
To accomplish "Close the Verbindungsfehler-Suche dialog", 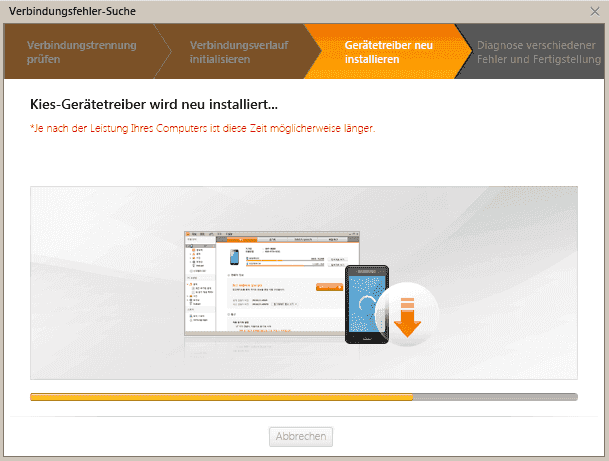I will 595,12.
